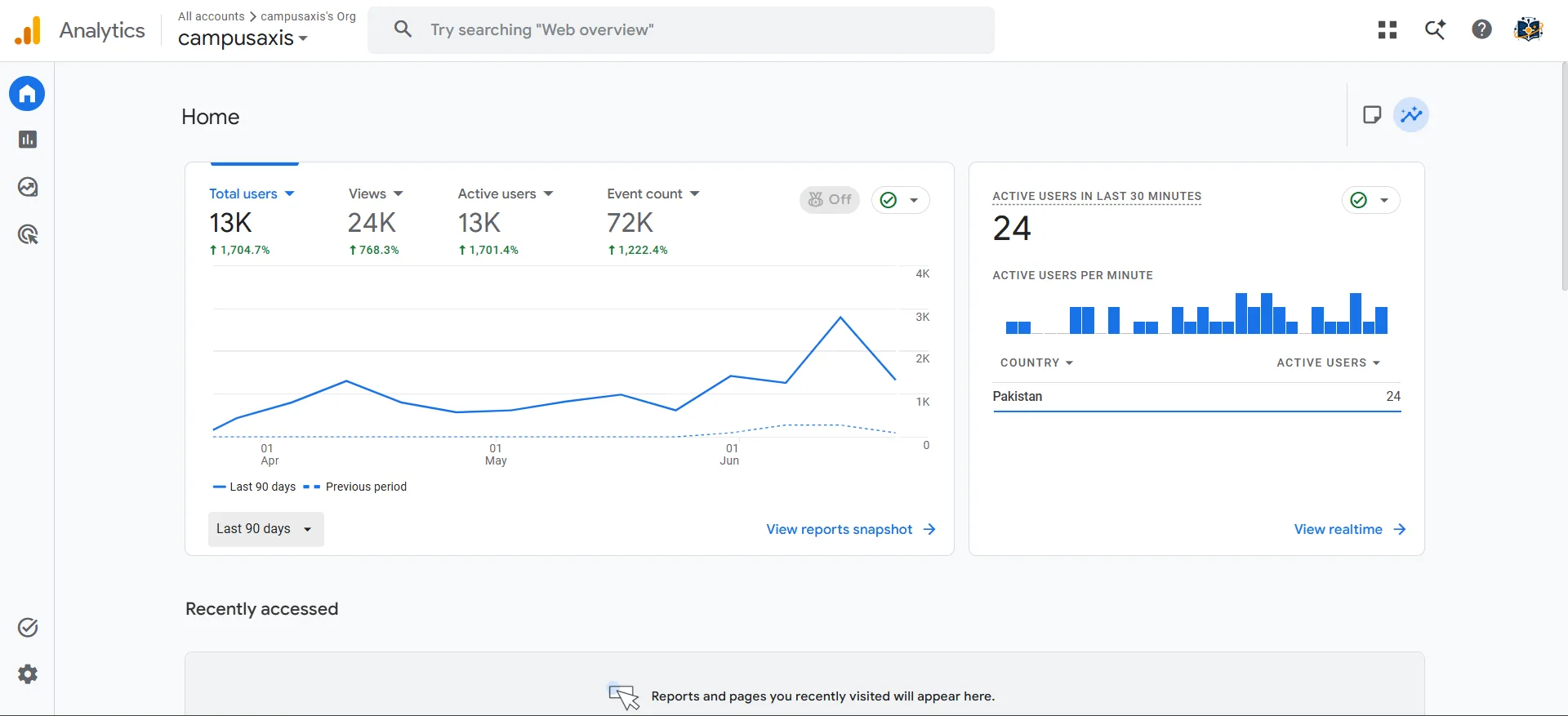Open the Help question mark icon

coord(1481,30)
